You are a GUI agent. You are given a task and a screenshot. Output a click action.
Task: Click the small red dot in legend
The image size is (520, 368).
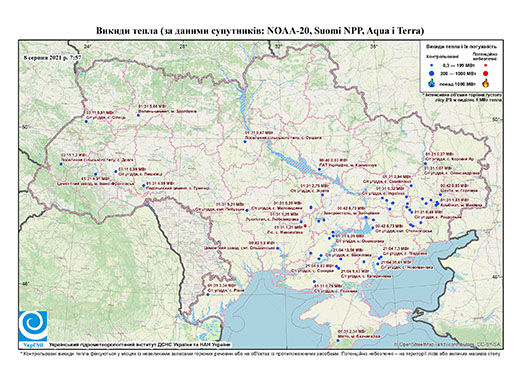[486, 65]
